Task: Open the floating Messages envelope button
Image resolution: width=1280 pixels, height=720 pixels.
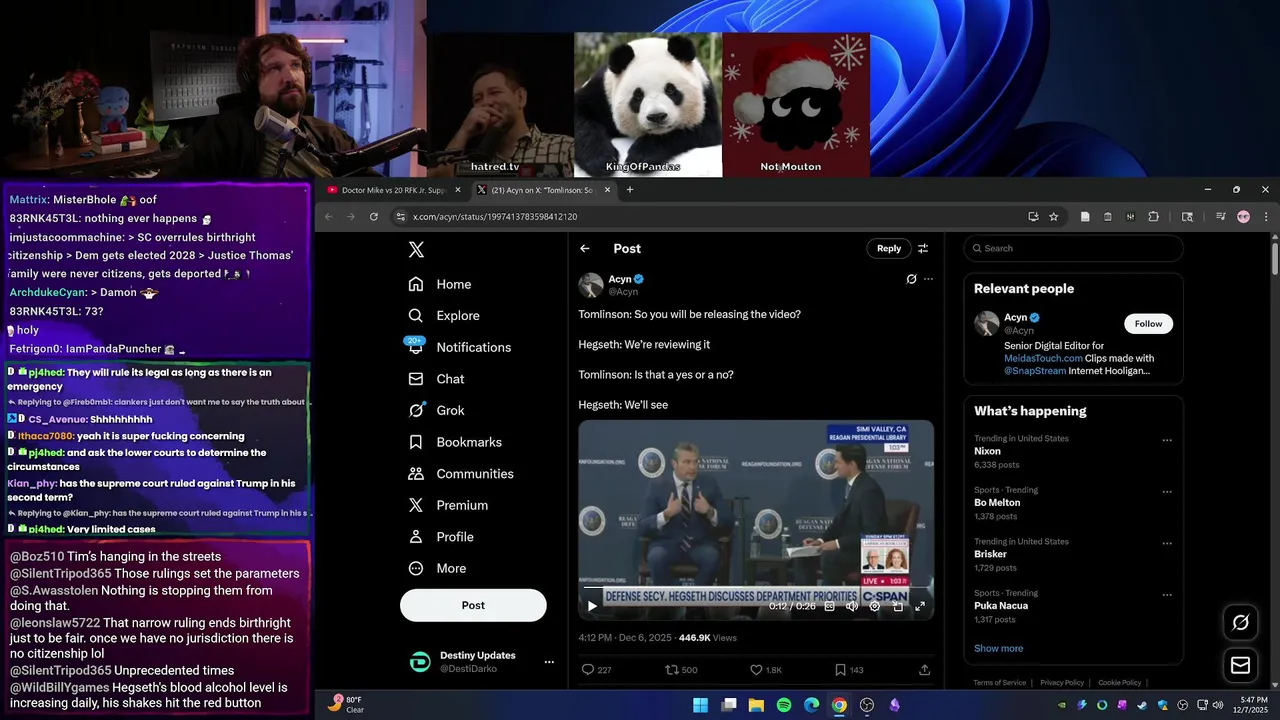Action: pos(1241,665)
